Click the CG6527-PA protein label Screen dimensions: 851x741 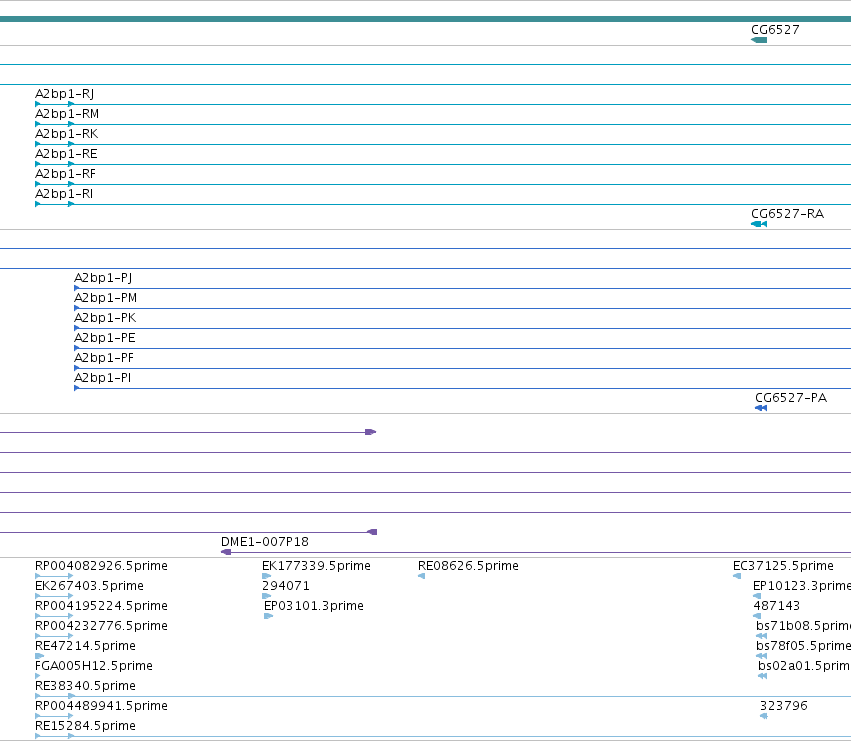point(791,398)
